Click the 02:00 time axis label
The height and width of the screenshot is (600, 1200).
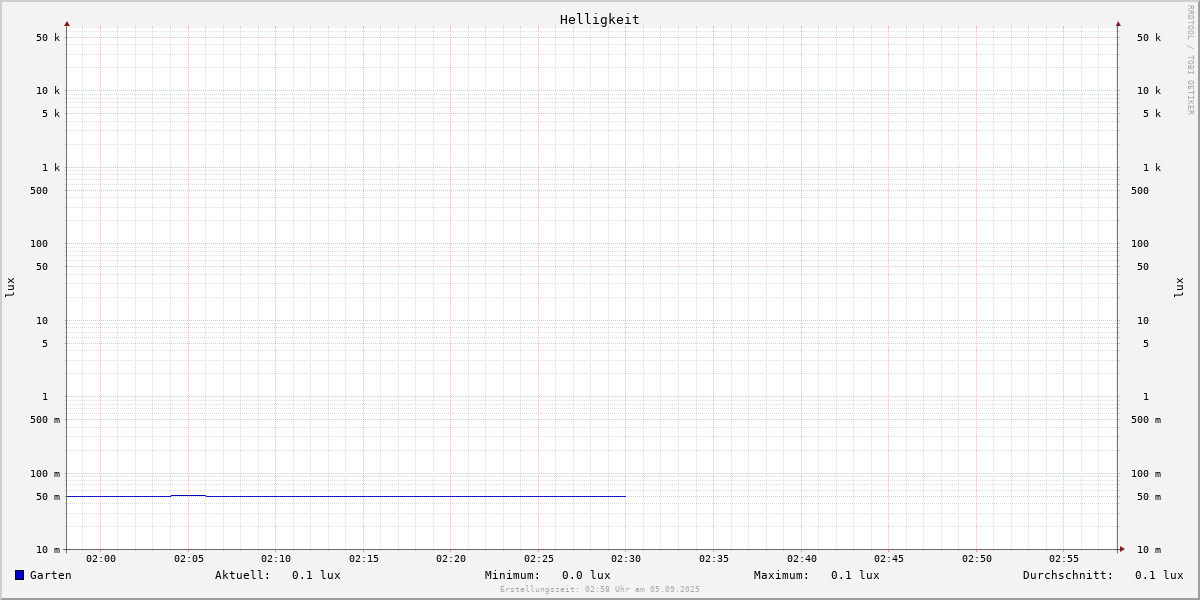coord(101,559)
